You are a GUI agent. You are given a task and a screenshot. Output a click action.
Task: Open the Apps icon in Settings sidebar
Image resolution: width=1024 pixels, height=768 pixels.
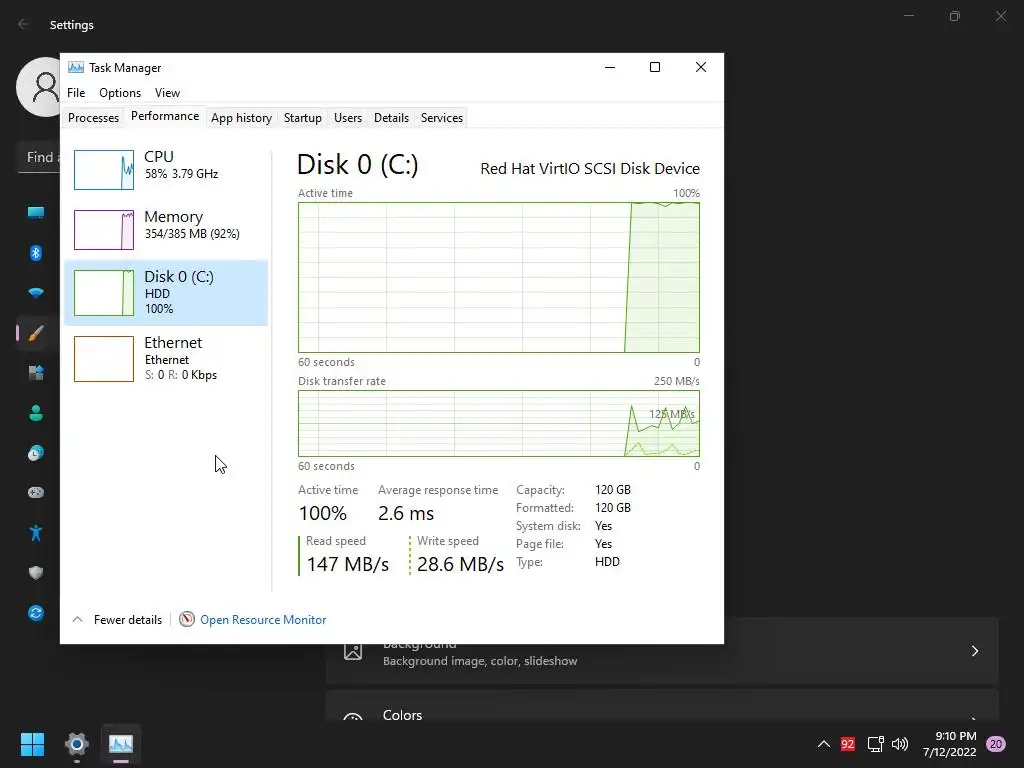pos(36,373)
